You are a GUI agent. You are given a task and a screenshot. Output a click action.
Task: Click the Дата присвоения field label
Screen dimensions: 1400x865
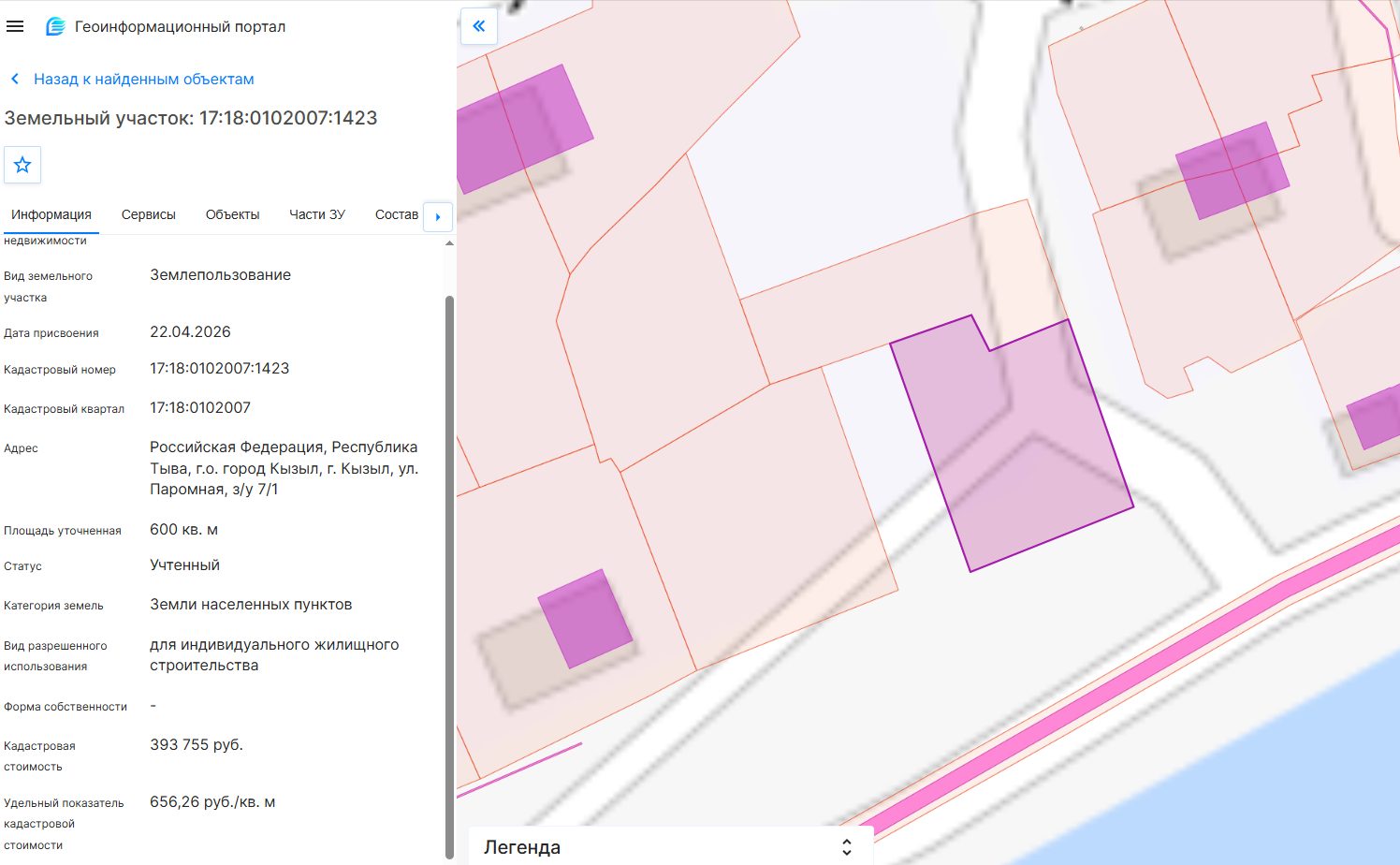(x=51, y=333)
